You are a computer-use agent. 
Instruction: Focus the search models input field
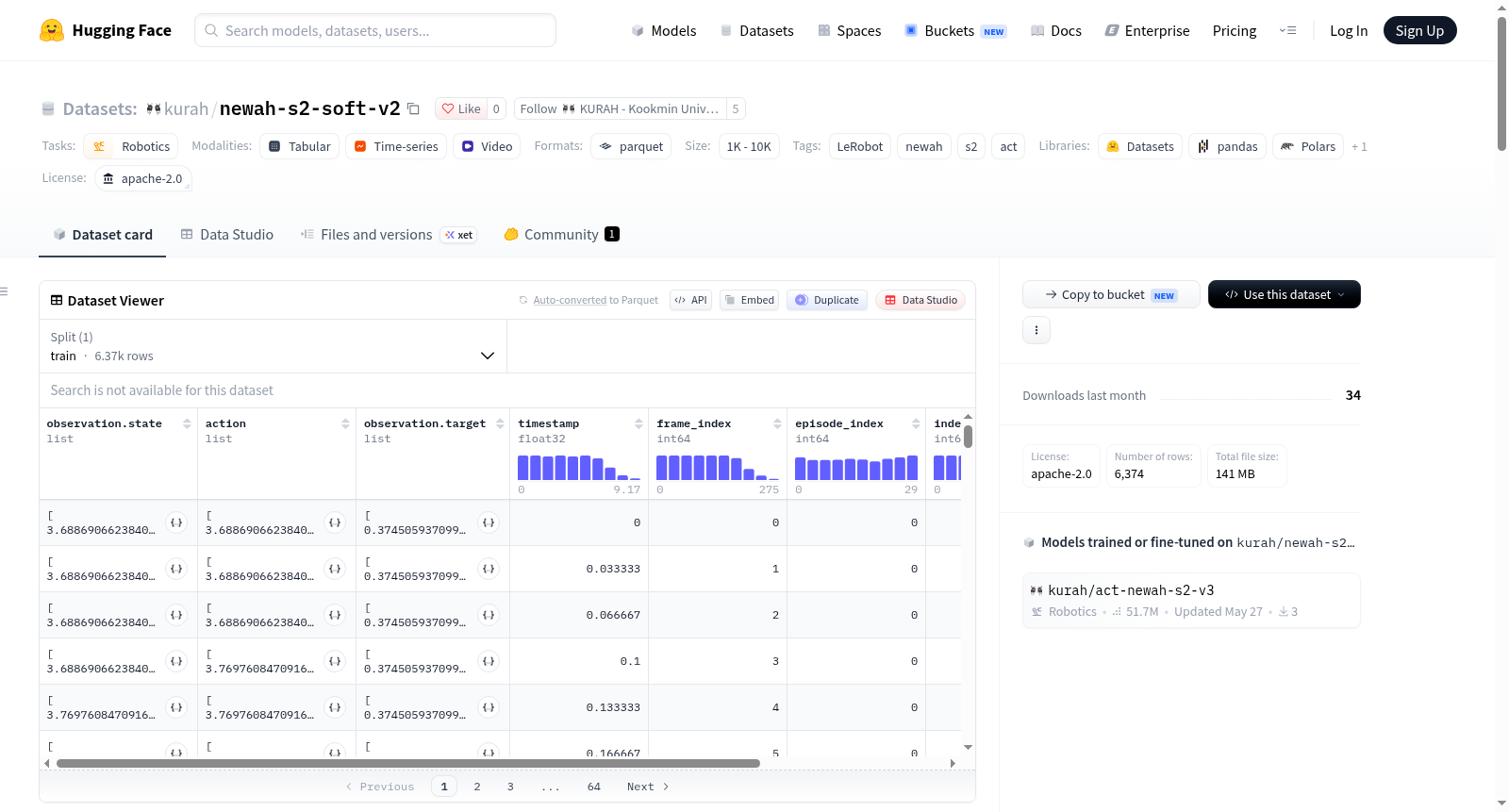click(375, 30)
